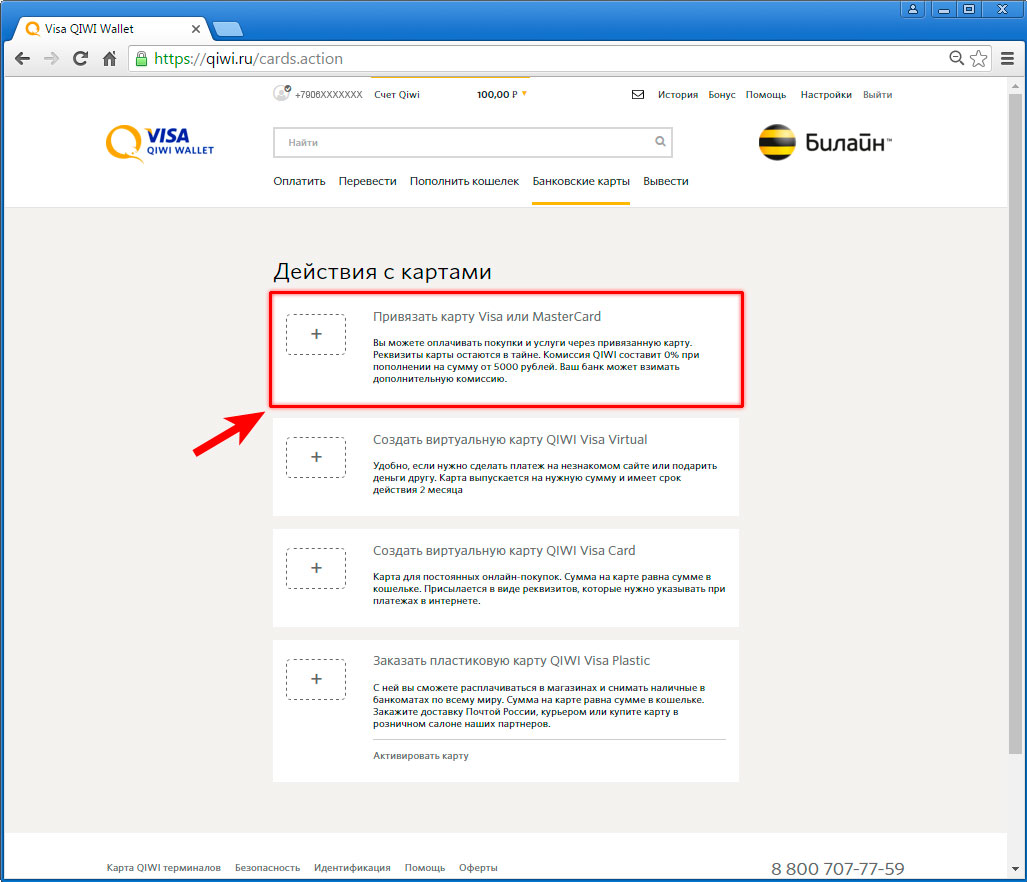1027x882 pixels.
Task: Click the browser forward arrow
Action: [51, 59]
